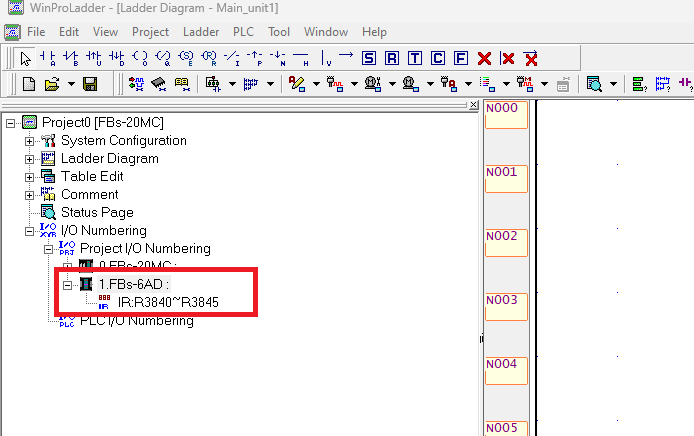Click the New project blank page icon
694x436 pixels.
coord(29,84)
